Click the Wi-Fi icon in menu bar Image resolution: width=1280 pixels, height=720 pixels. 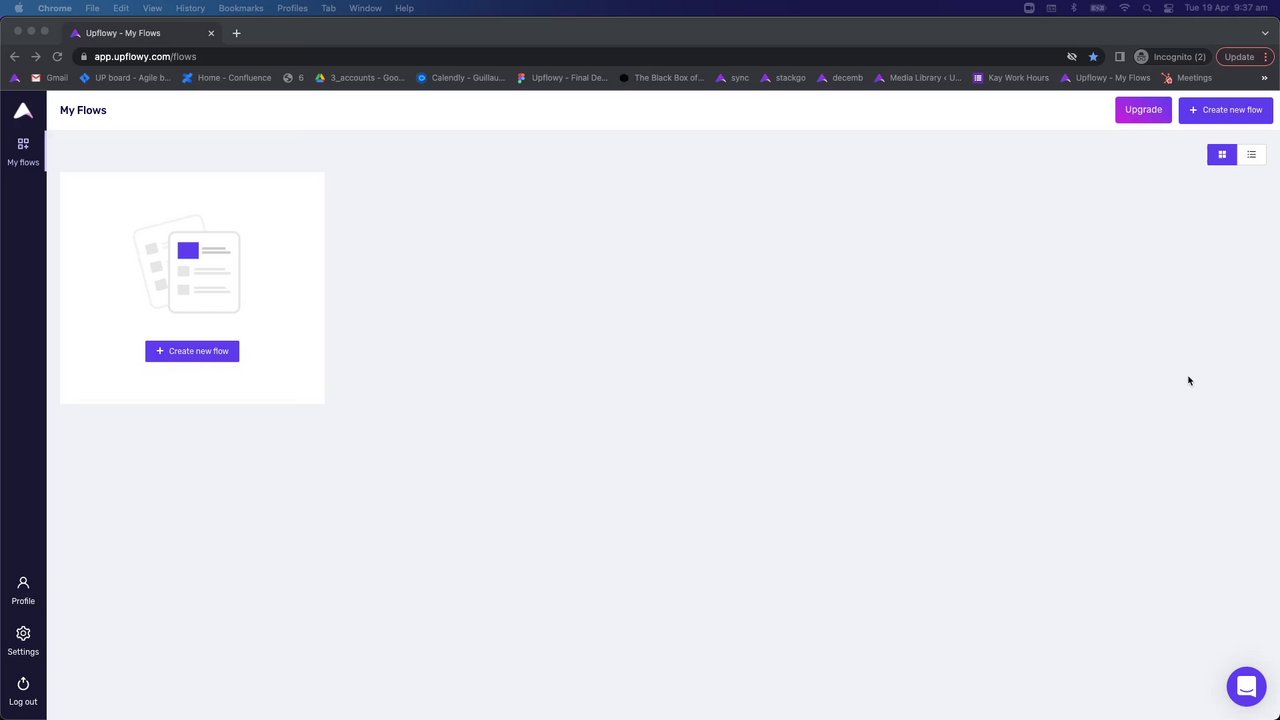point(1124,8)
